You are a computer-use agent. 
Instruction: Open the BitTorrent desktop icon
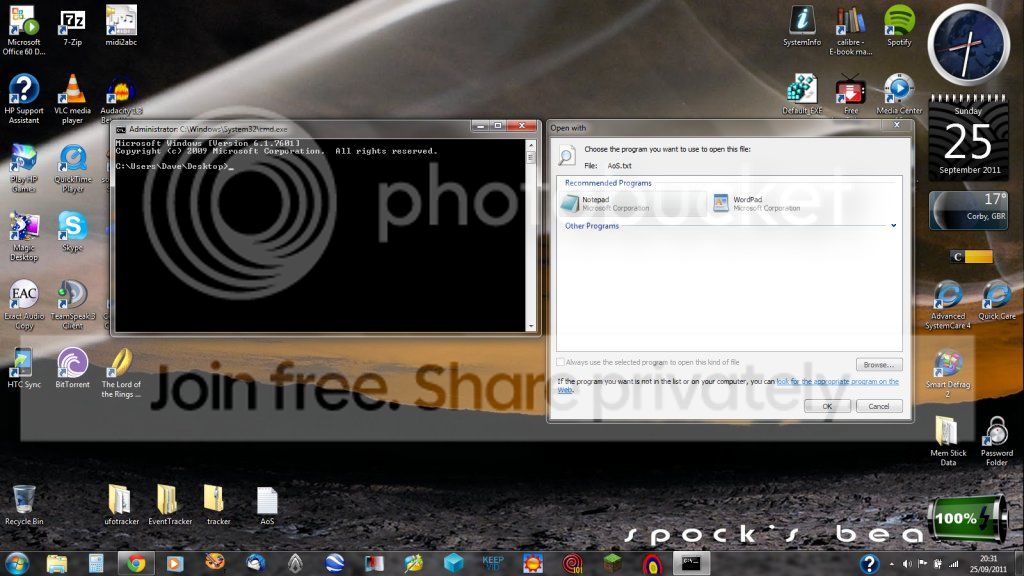click(x=72, y=368)
